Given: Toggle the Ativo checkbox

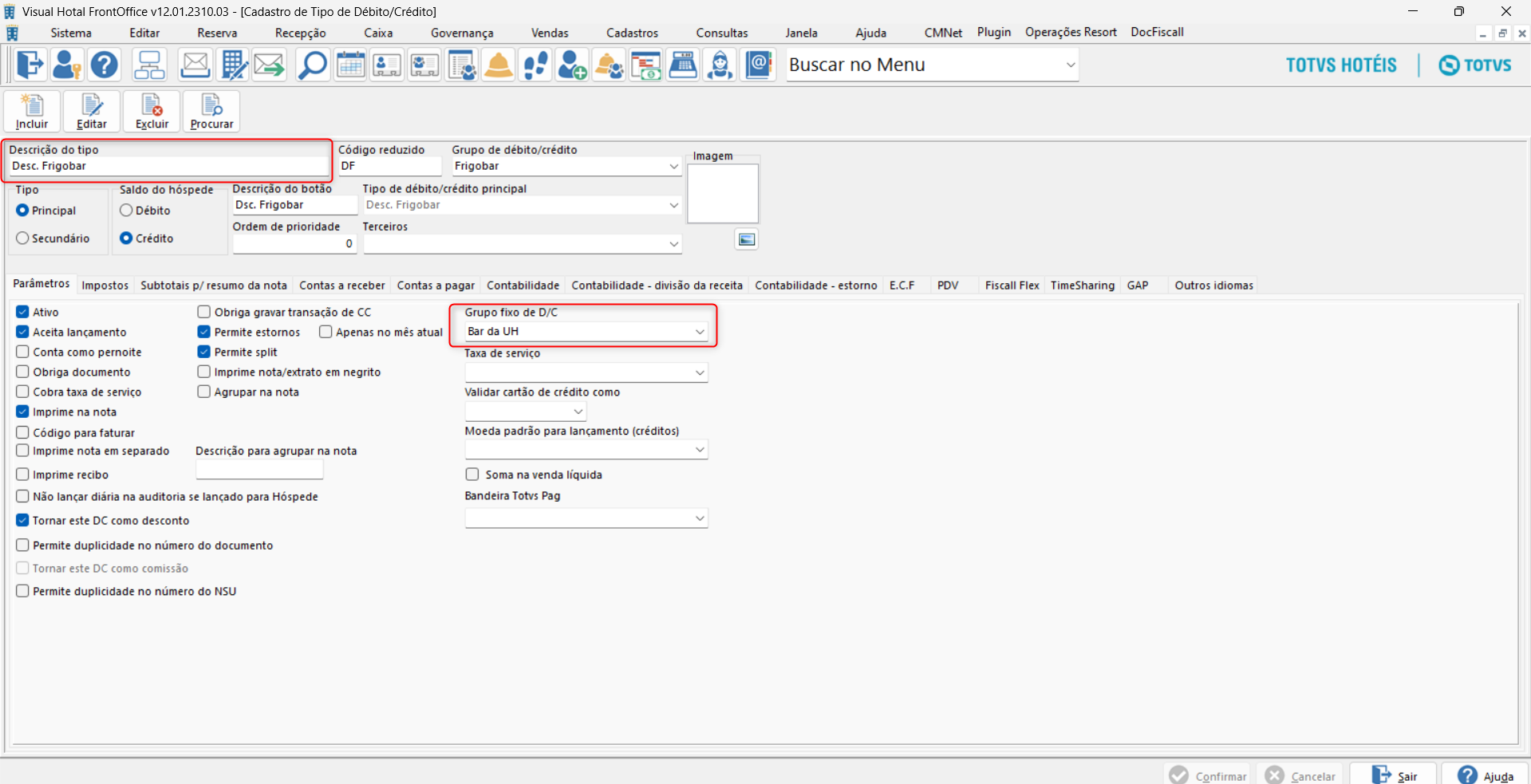Looking at the screenshot, I should 22,312.
